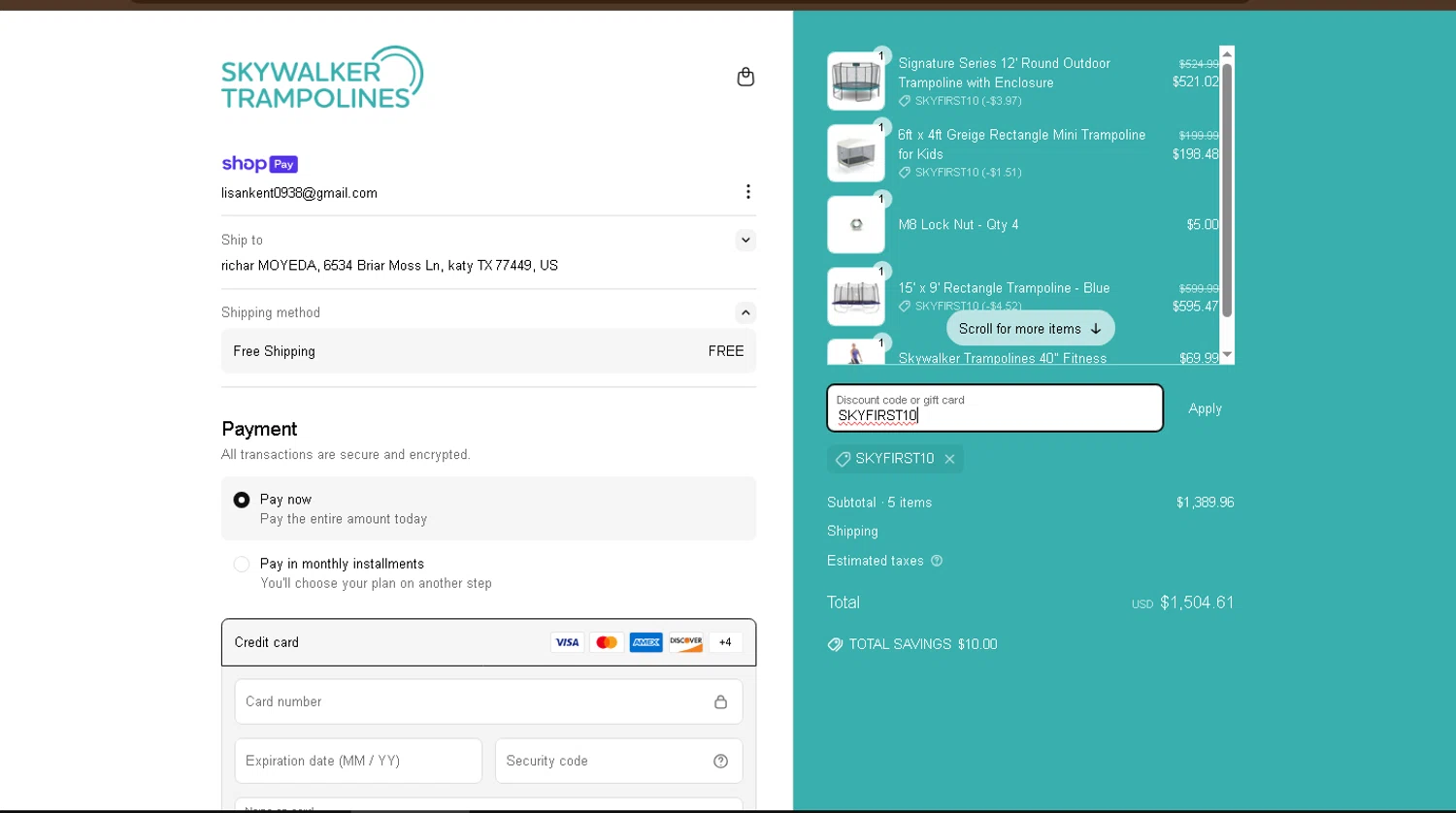Click the Skywalker Trampolines 40" Fitness title
Viewport: 1456px width, 813px height.
(1003, 358)
